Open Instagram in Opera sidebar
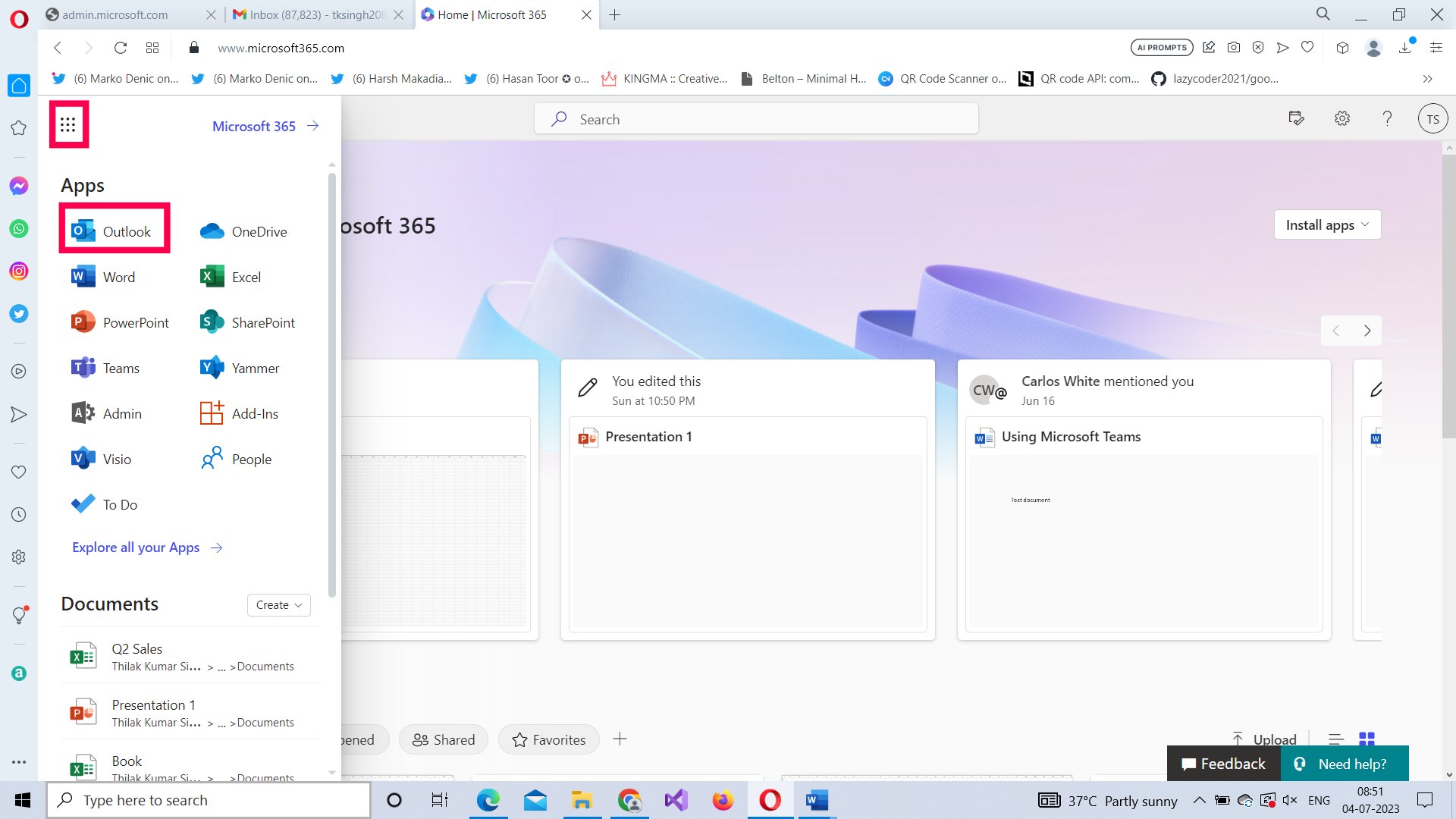 tap(19, 271)
